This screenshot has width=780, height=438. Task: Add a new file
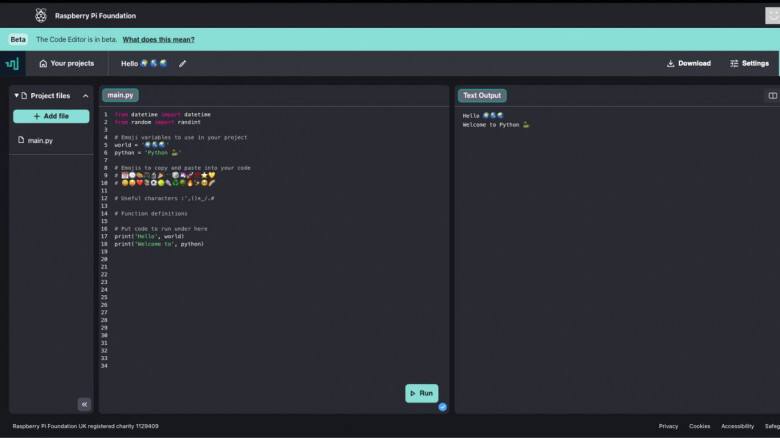[51, 116]
